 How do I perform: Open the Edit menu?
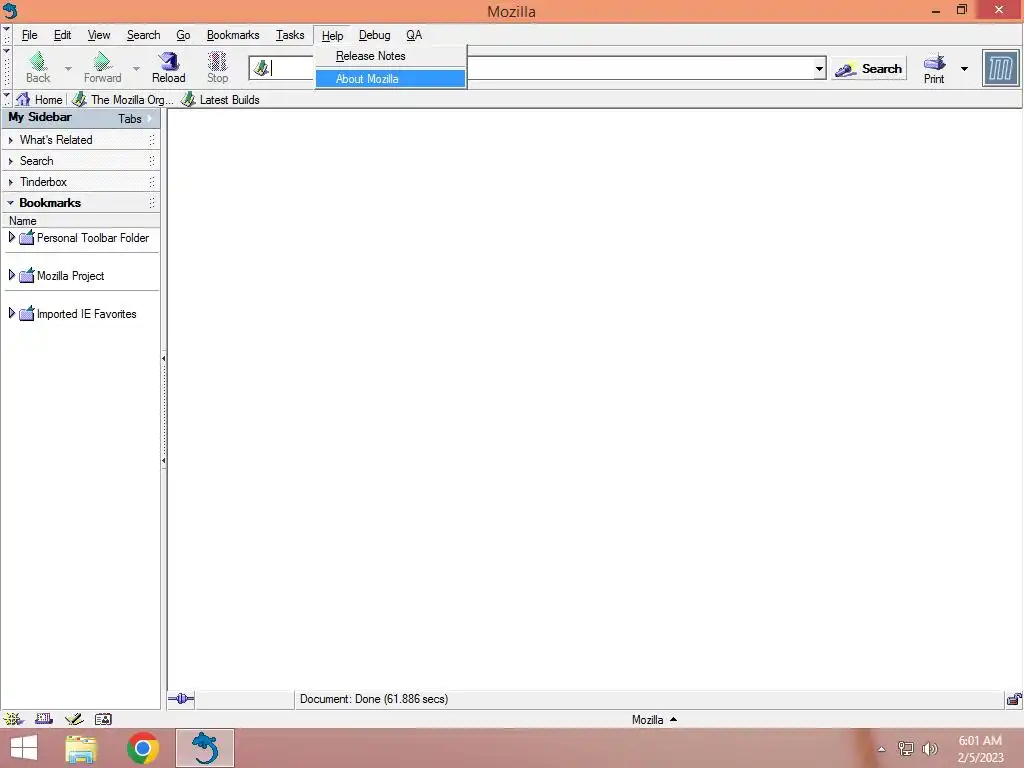tap(63, 35)
